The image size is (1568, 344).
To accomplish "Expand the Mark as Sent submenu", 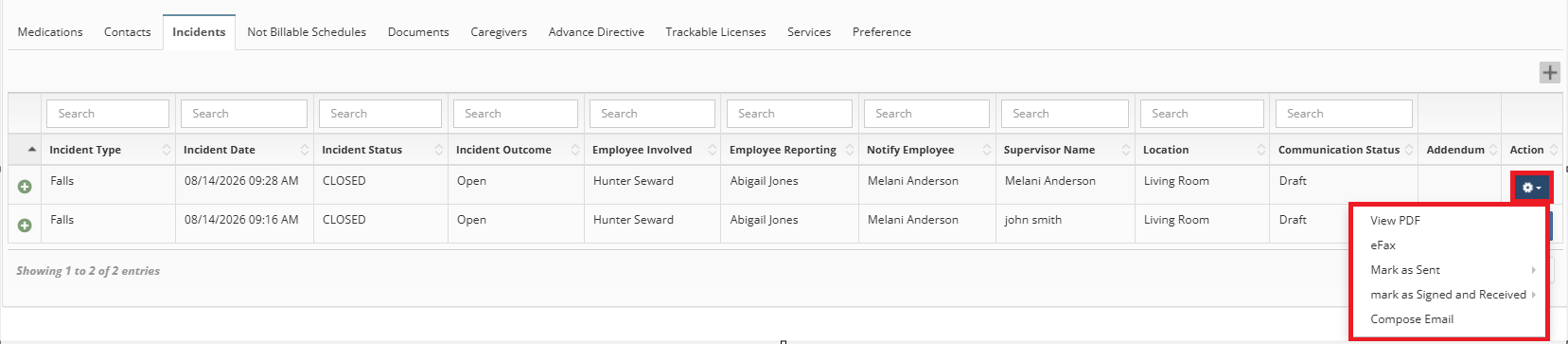I will tap(1449, 269).
